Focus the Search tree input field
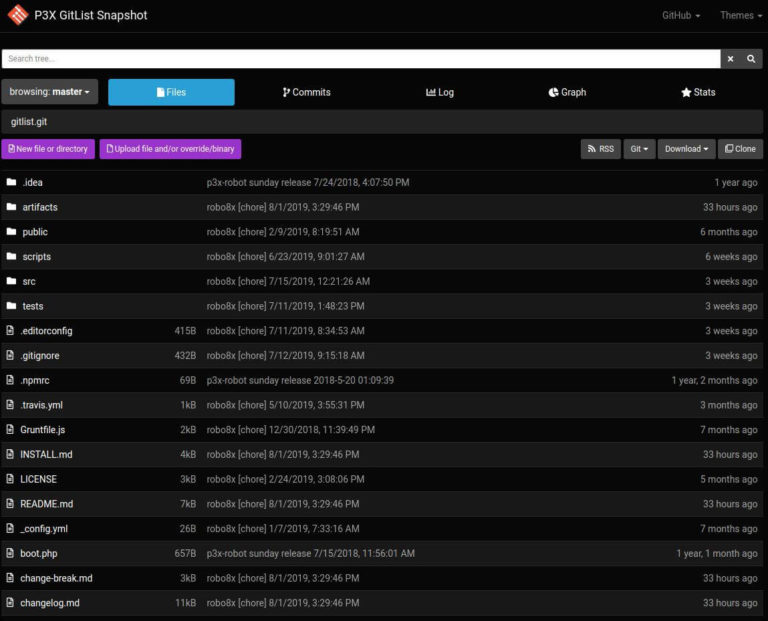This screenshot has width=768, height=621. 361,59
